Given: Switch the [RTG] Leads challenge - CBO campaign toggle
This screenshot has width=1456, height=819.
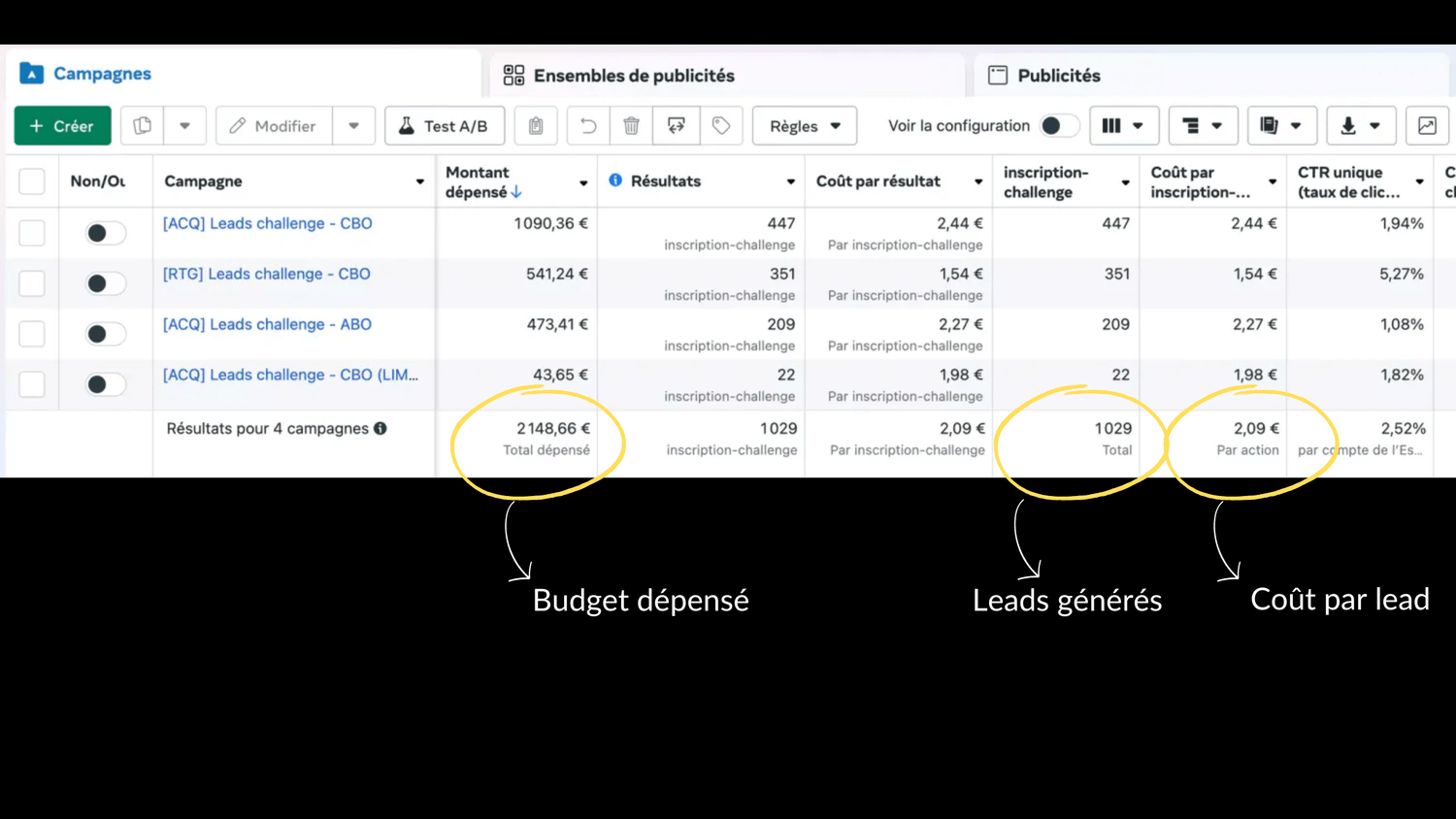Looking at the screenshot, I should (x=105, y=283).
